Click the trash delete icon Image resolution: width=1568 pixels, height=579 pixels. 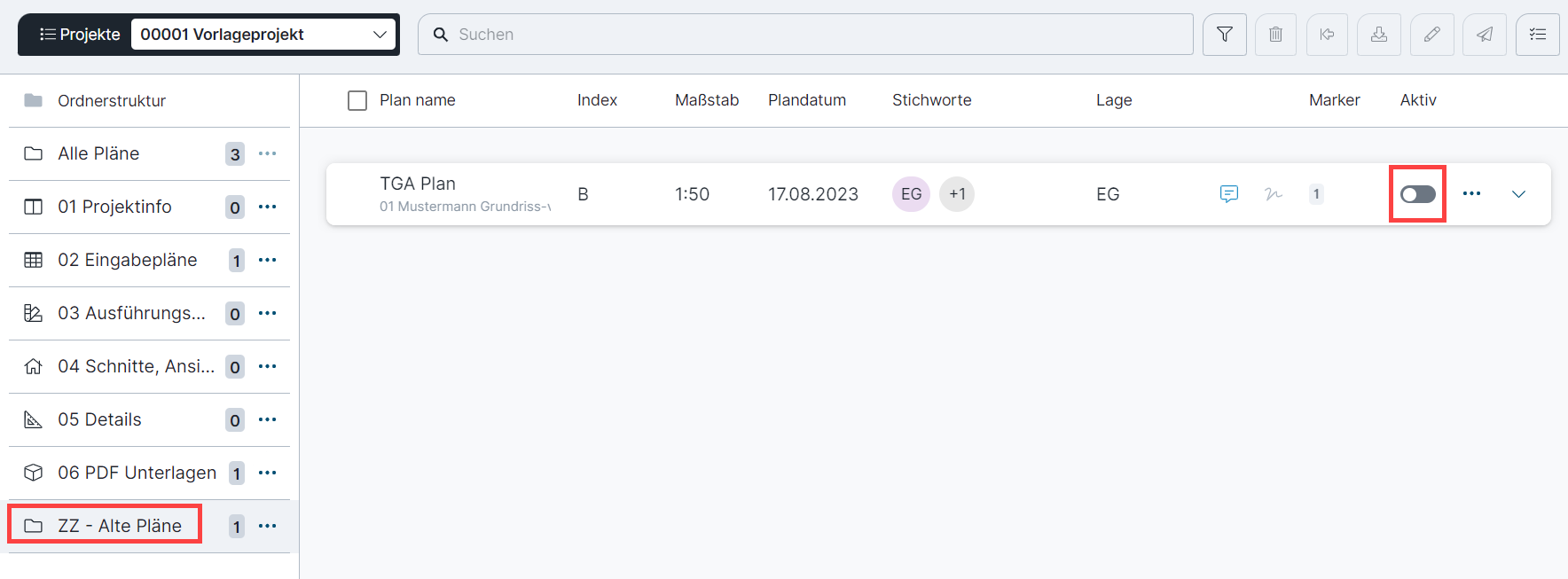(x=1275, y=35)
